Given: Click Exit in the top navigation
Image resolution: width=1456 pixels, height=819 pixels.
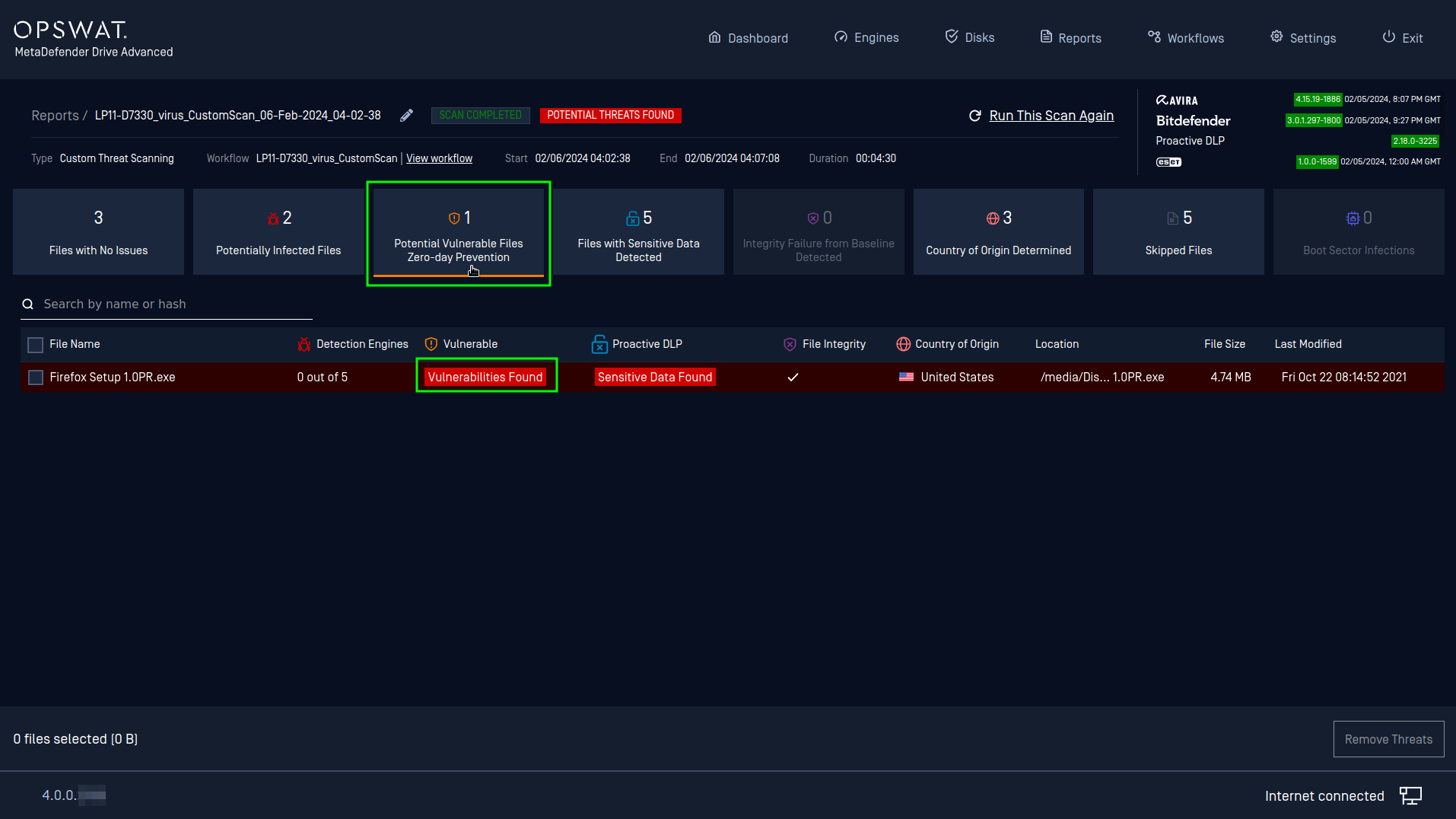Looking at the screenshot, I should pos(1403,38).
